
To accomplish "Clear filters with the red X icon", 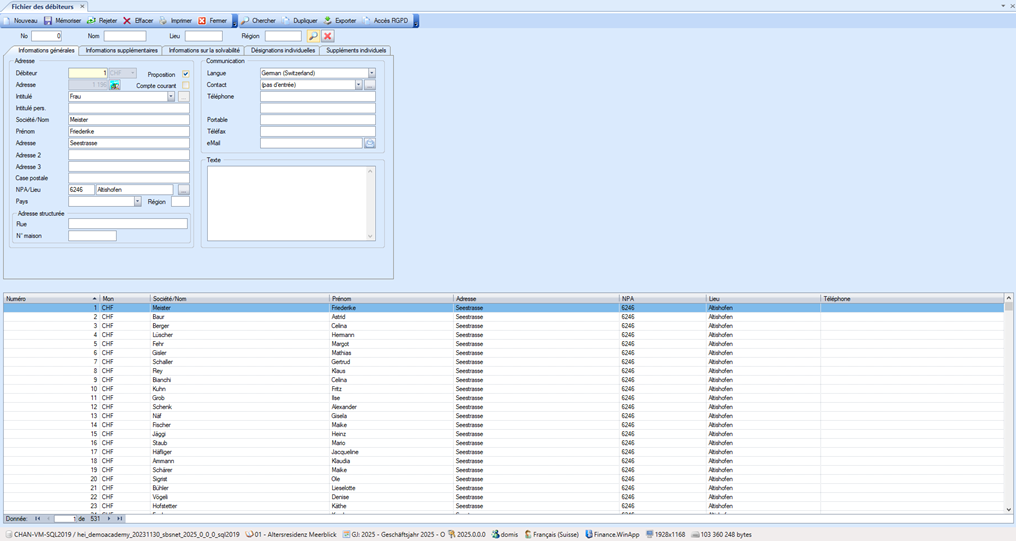I will [x=327, y=36].
